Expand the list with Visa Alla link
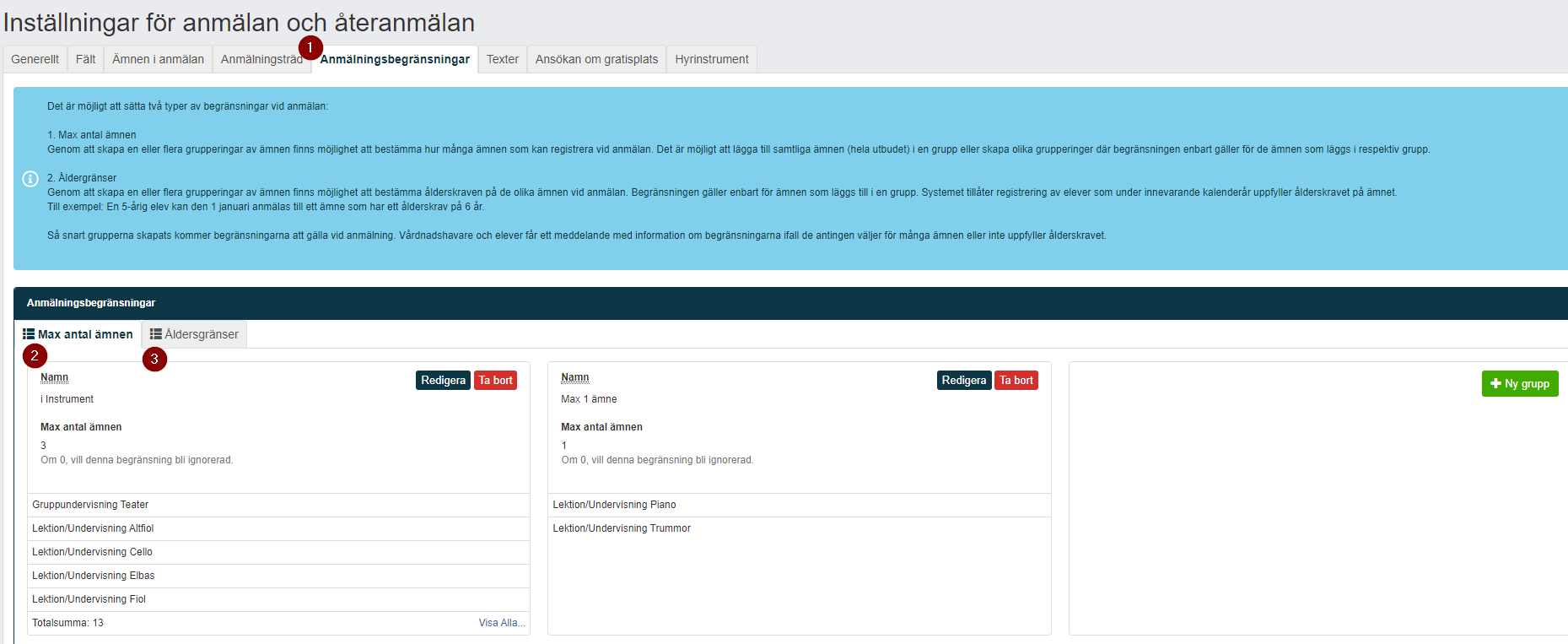The image size is (1568, 644). tap(502, 623)
